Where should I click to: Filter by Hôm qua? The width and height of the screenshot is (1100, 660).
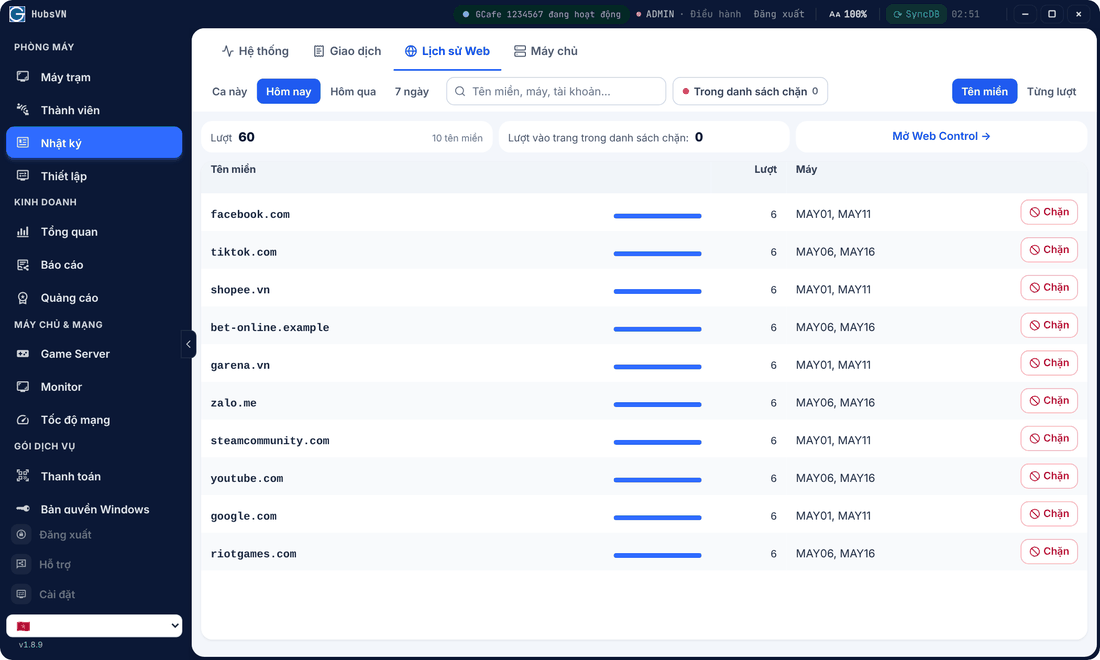coord(353,92)
